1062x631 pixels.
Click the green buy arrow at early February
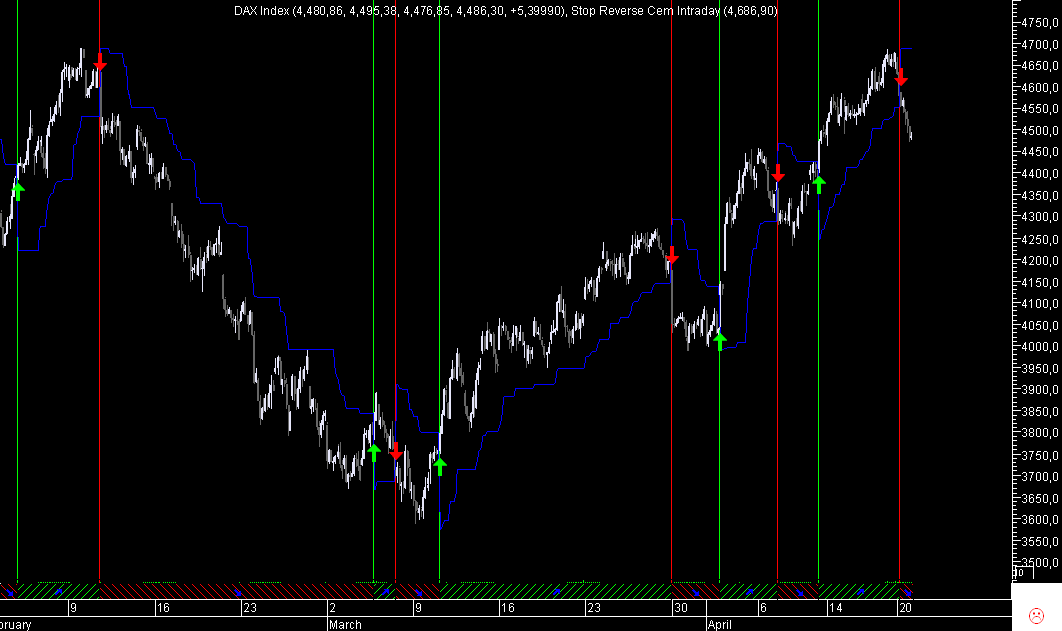coord(18,192)
